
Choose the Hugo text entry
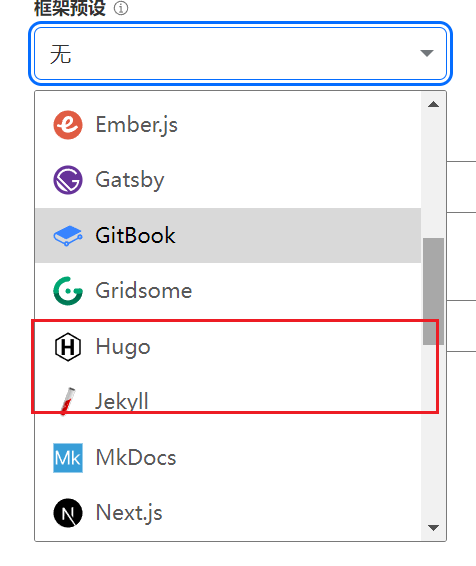pos(123,347)
